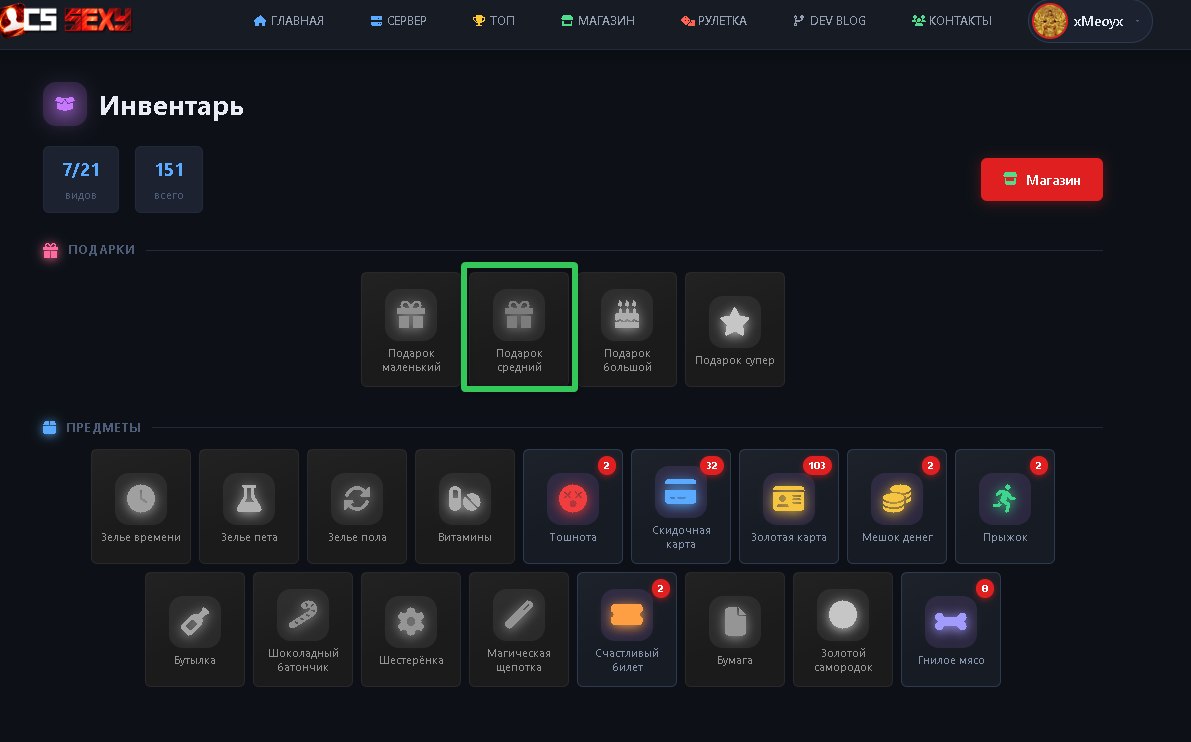The image size is (1191, 742).
Task: Open the КОНТАКТЫ page link
Action: pyautogui.click(x=952, y=21)
